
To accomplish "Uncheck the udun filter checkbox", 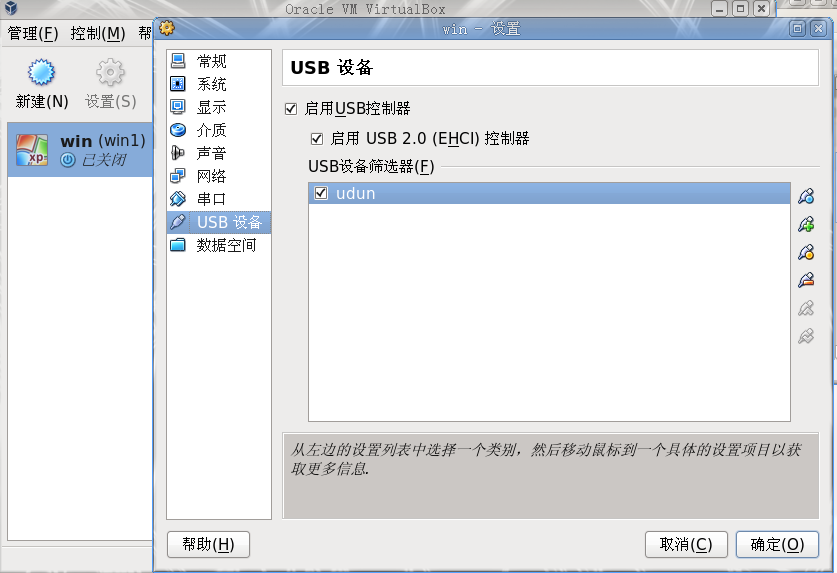I will 321,193.
